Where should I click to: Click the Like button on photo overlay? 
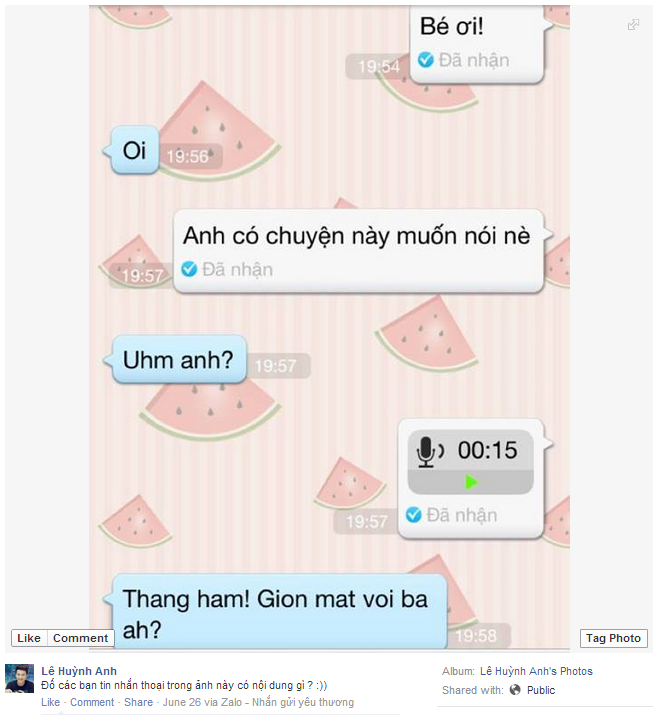pos(29,638)
